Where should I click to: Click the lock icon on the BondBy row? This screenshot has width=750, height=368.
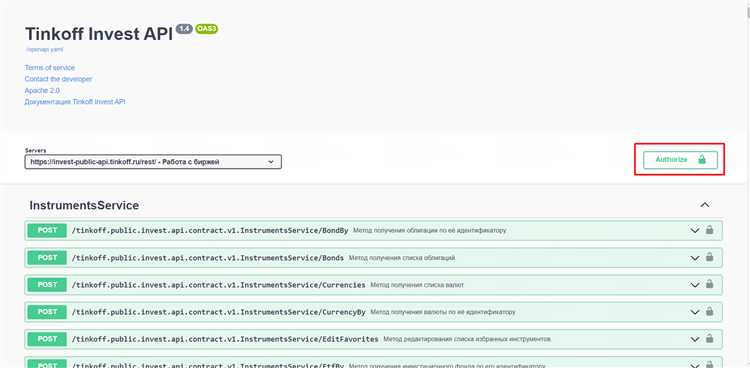click(x=709, y=230)
